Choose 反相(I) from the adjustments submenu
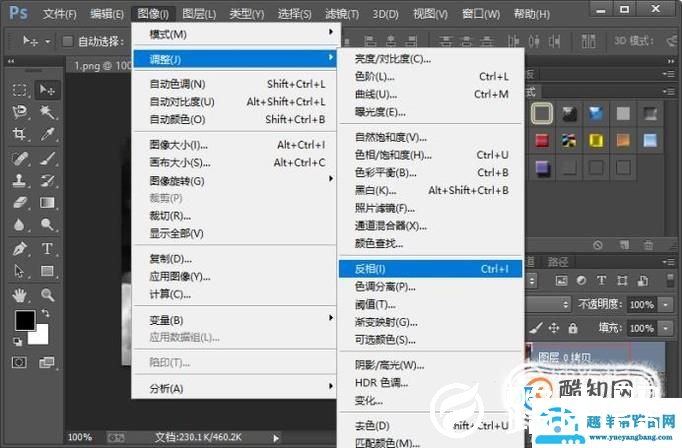This screenshot has height=448, width=682. [430, 269]
